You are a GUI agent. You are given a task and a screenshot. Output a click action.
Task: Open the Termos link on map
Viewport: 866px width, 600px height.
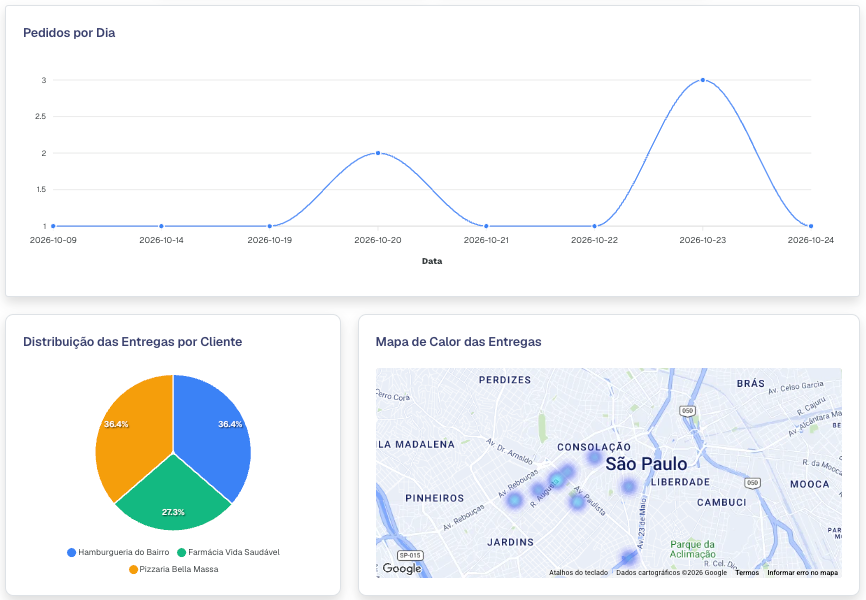[x=747, y=572]
